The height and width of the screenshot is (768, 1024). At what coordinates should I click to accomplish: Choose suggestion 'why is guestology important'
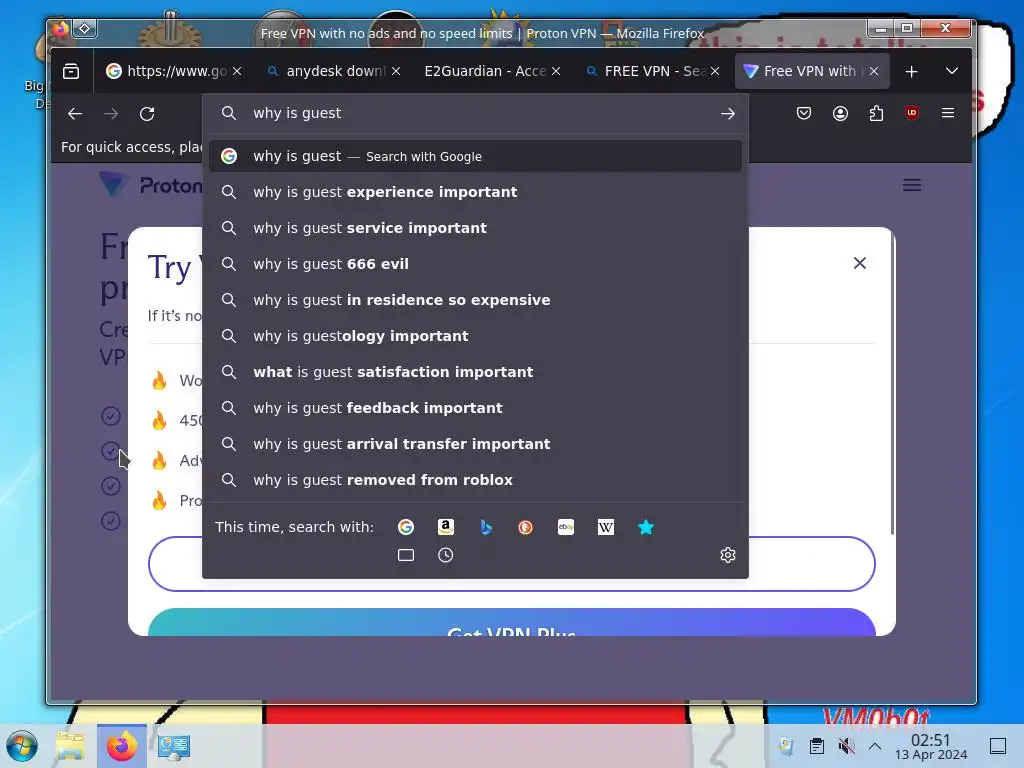coord(475,336)
